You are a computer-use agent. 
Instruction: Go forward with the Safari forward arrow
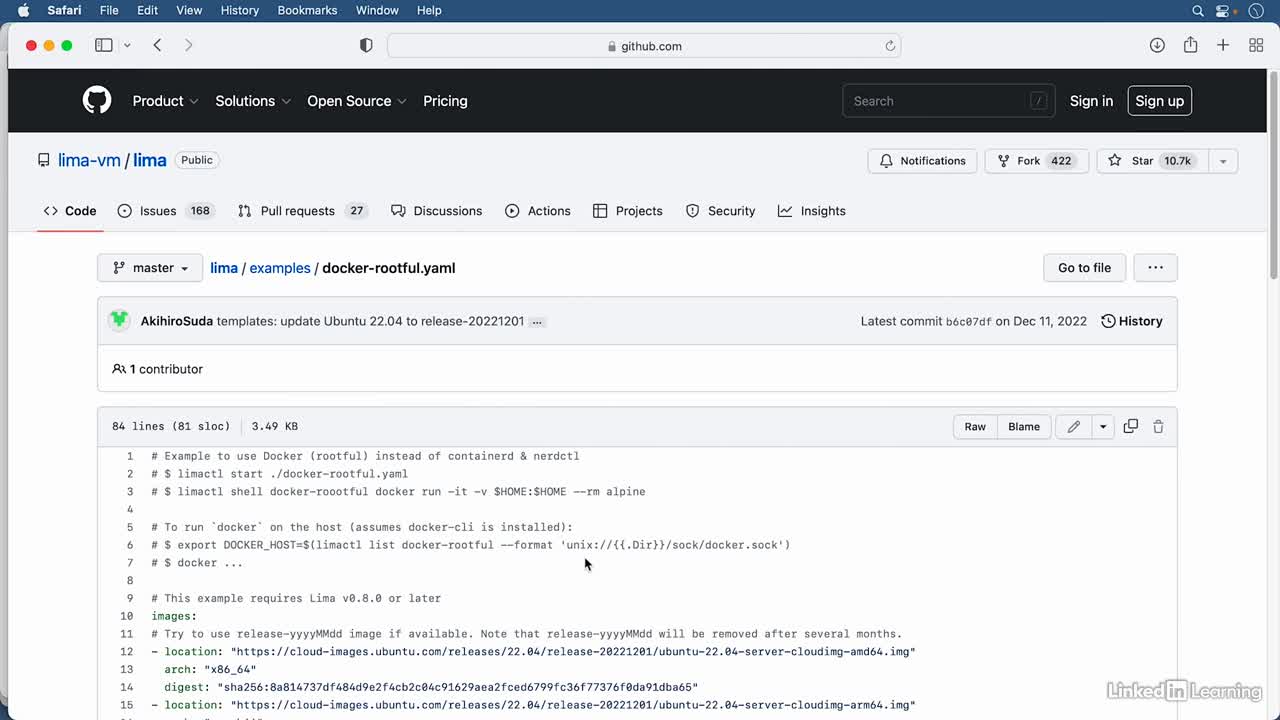point(188,45)
